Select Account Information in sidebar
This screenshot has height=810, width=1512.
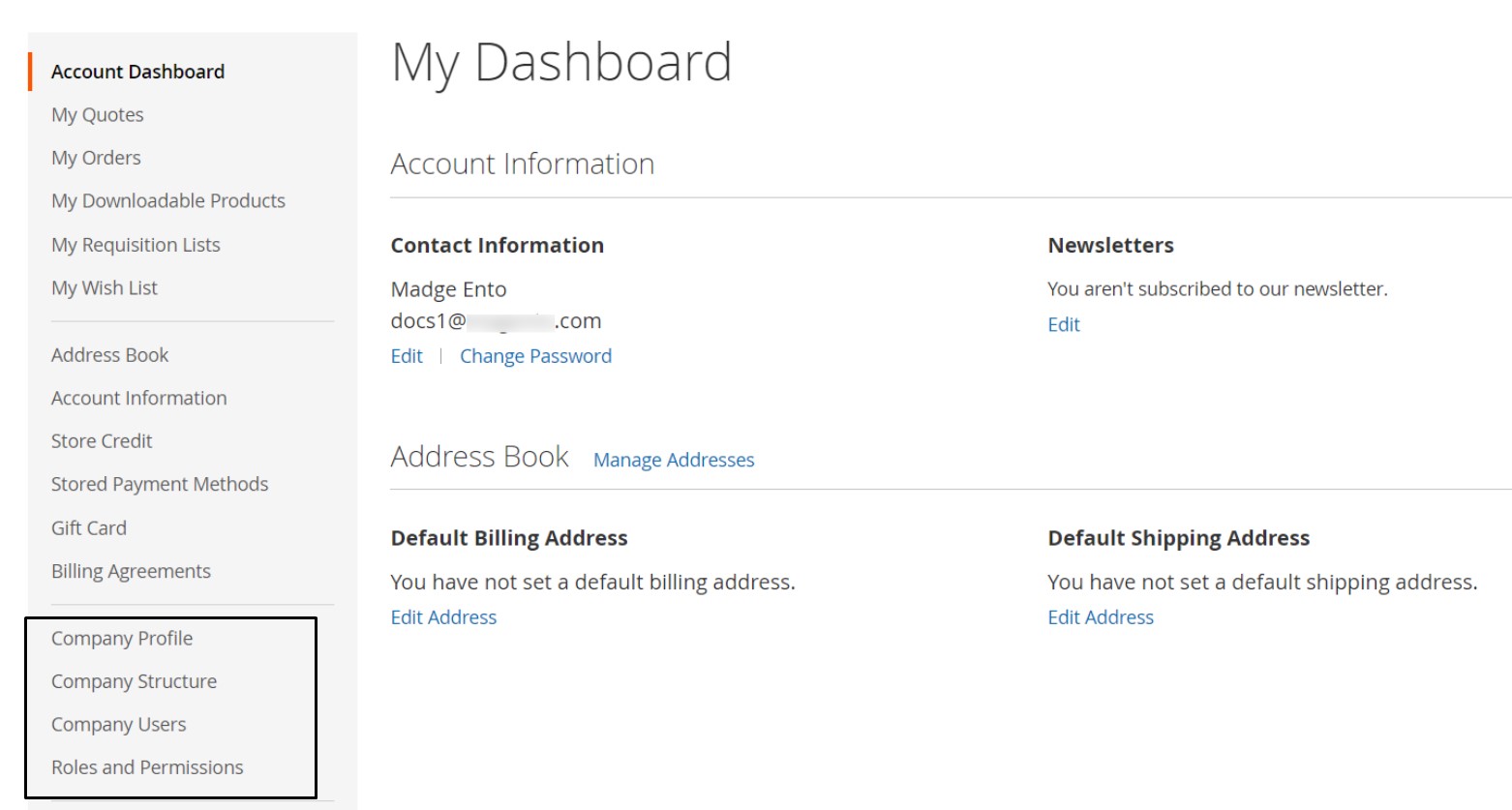coord(139,398)
